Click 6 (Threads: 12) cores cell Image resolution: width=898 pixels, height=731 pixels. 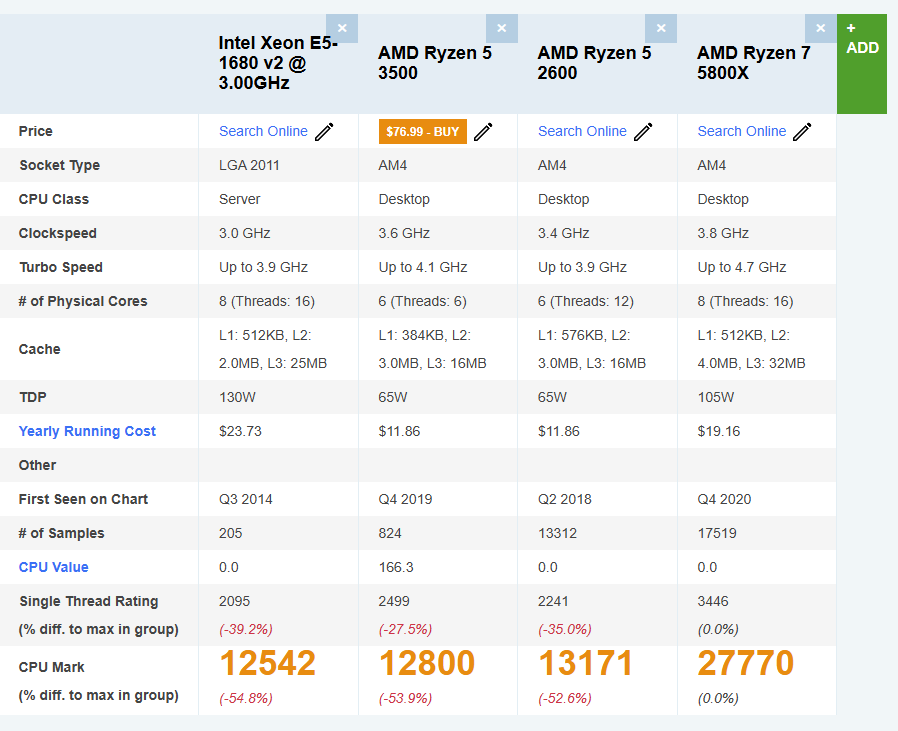[x=585, y=301]
